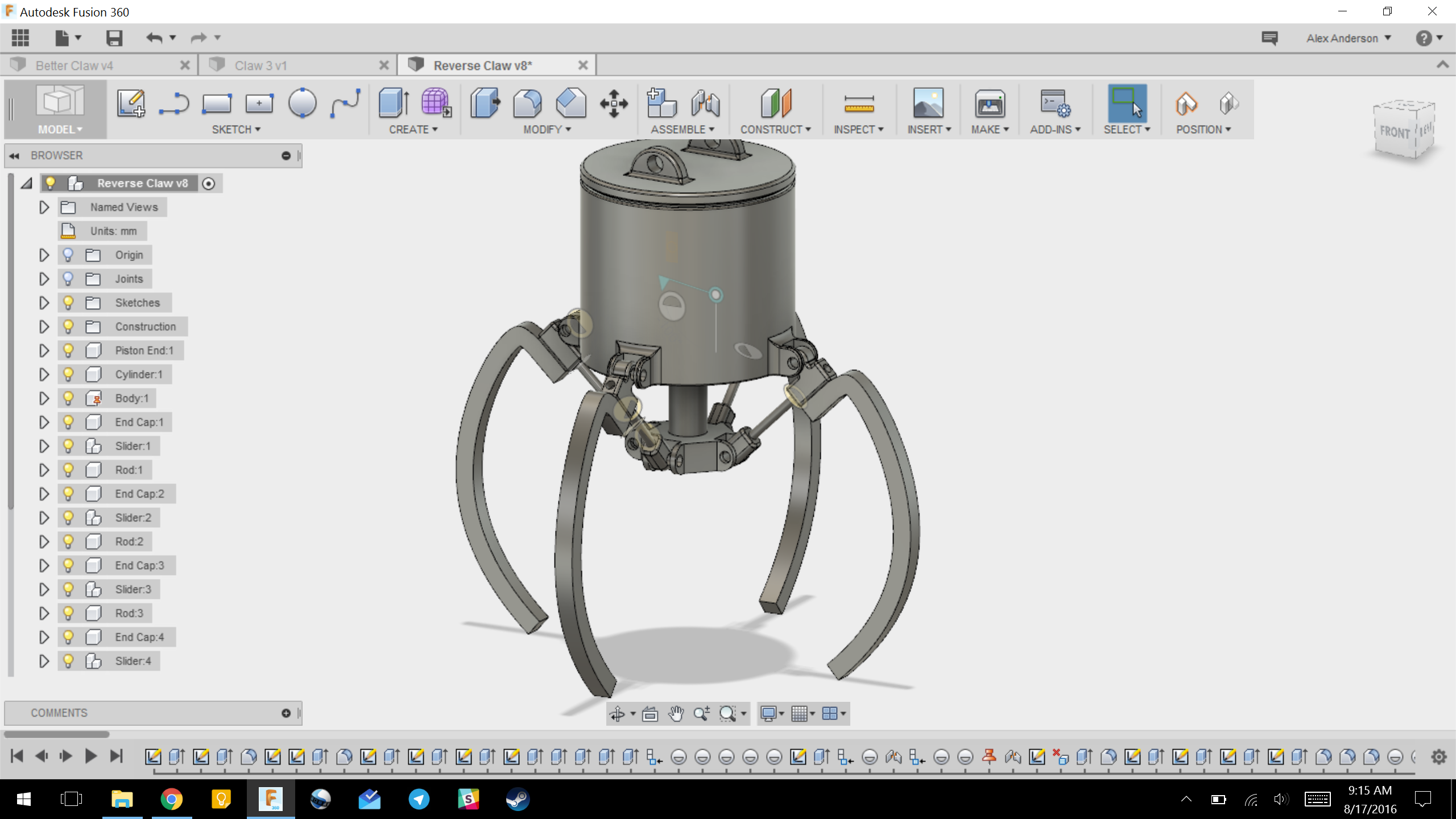Select the Spline sketch tool
The height and width of the screenshot is (819, 1456).
[x=345, y=103]
